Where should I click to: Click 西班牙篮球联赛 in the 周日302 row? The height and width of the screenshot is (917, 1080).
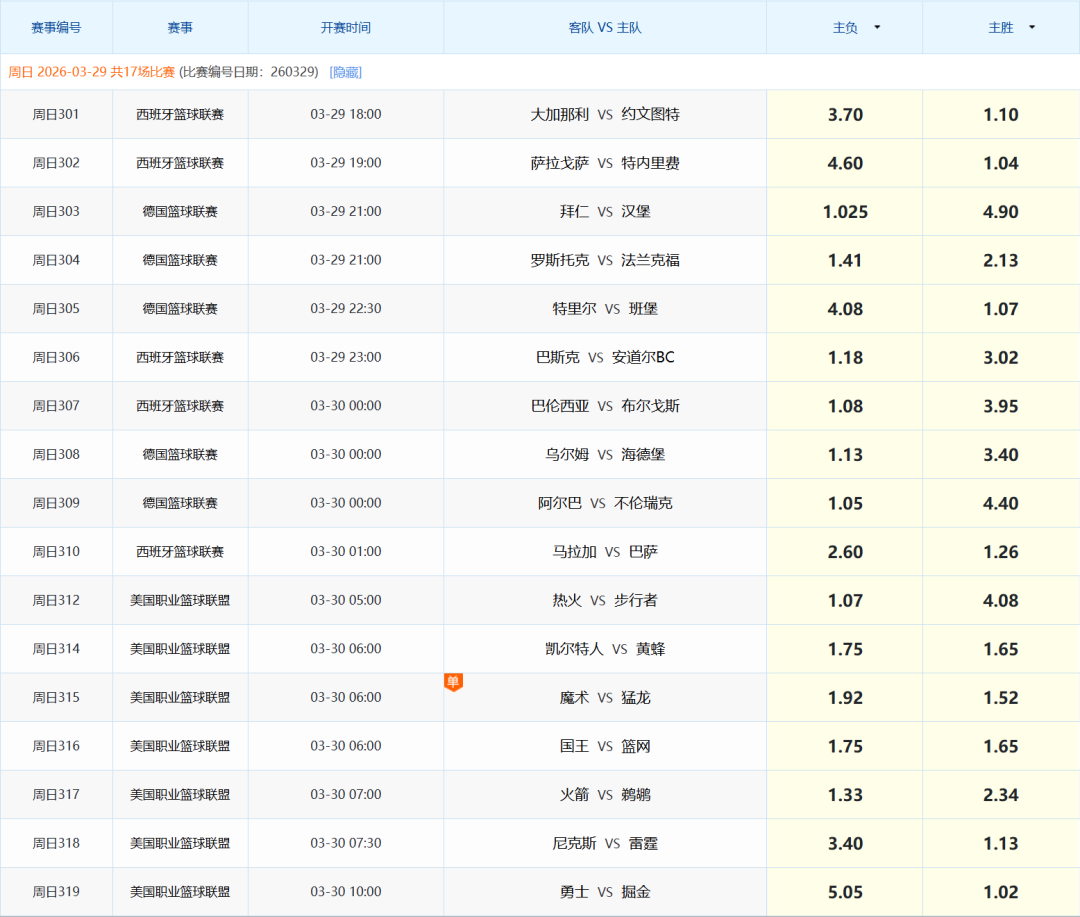tap(180, 163)
